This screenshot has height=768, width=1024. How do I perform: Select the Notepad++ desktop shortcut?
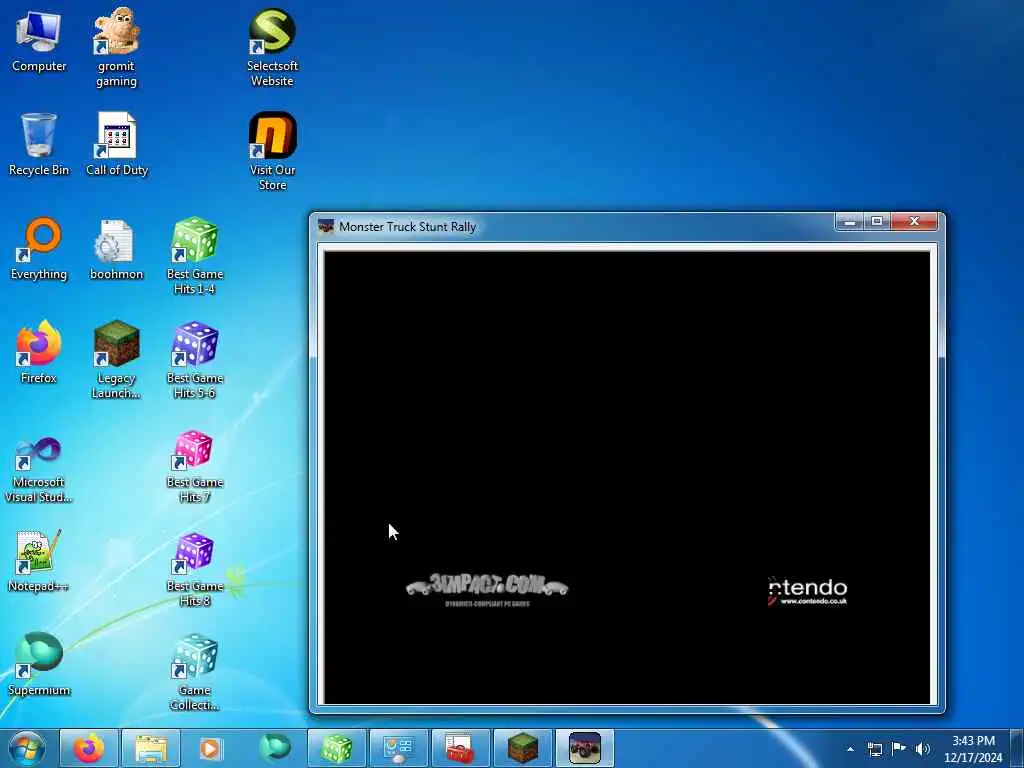coord(39,561)
